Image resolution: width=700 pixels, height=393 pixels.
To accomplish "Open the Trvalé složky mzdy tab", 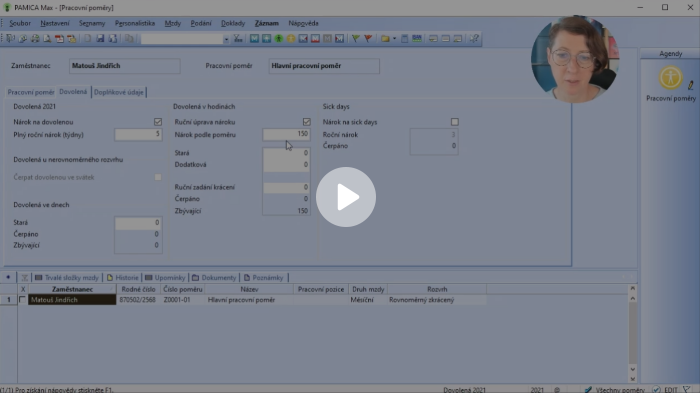I will tap(67, 277).
